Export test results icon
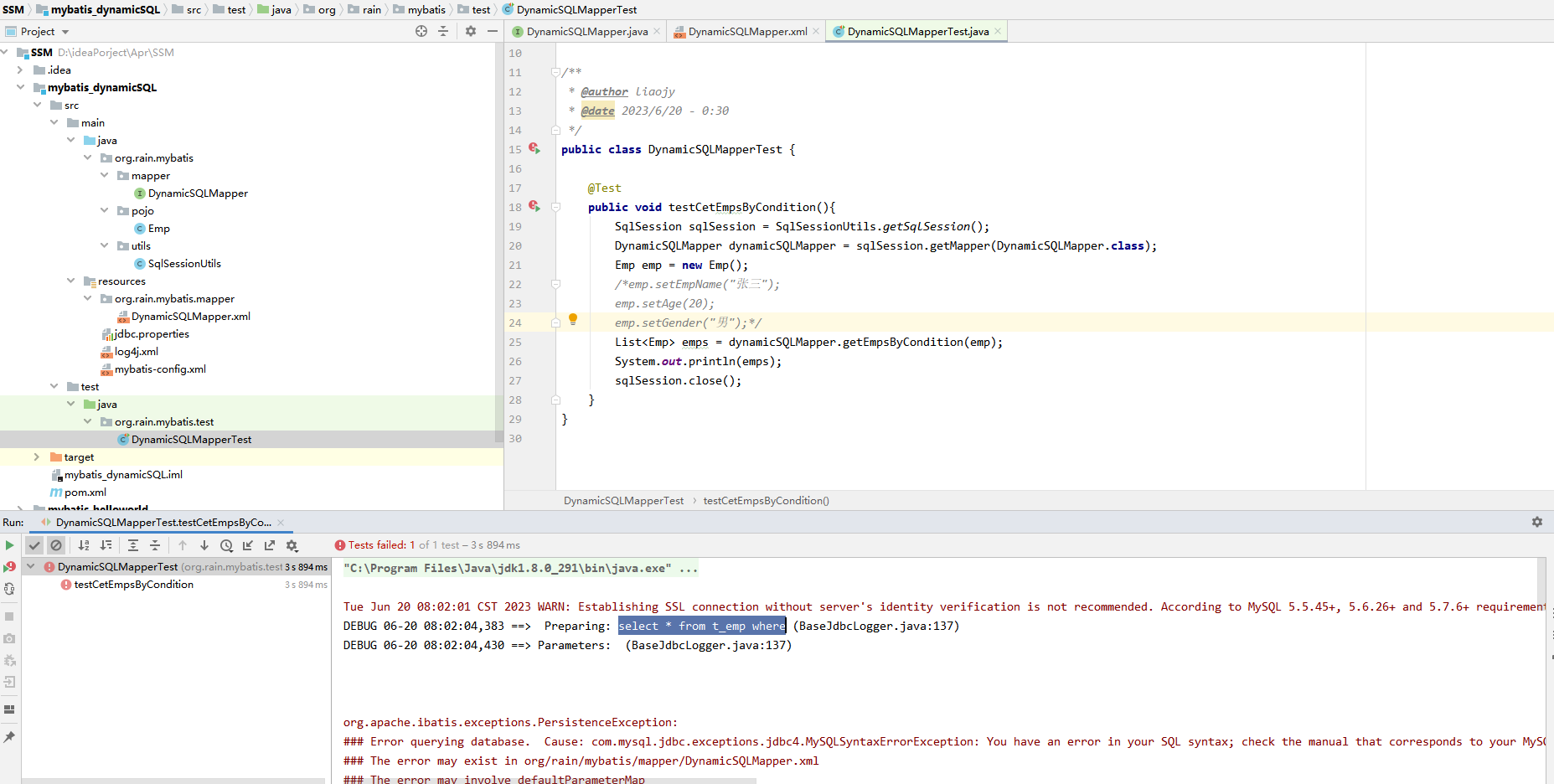This screenshot has width=1554, height=784. tap(270, 545)
